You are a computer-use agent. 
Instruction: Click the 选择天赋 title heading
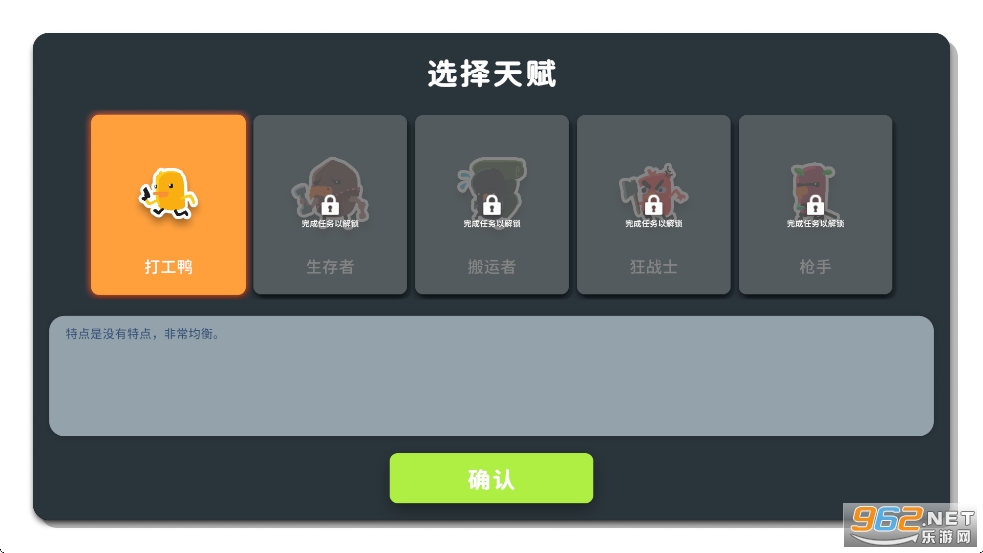click(x=492, y=74)
